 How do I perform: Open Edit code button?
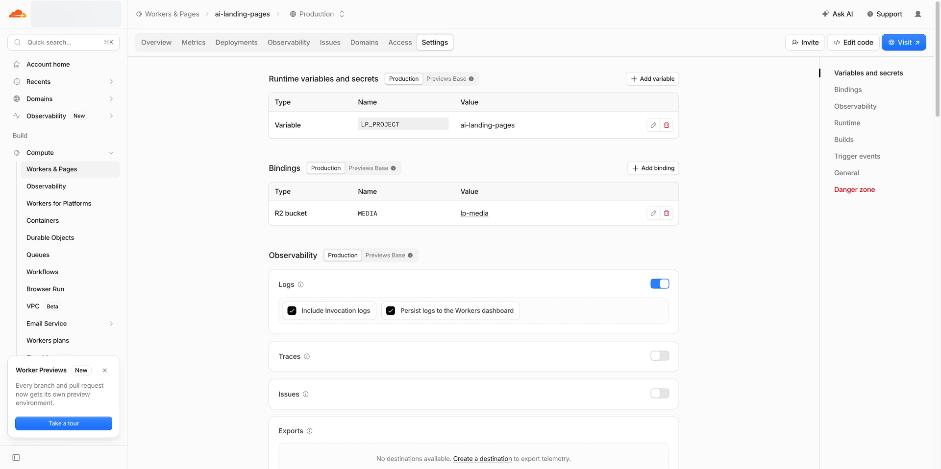tap(853, 43)
